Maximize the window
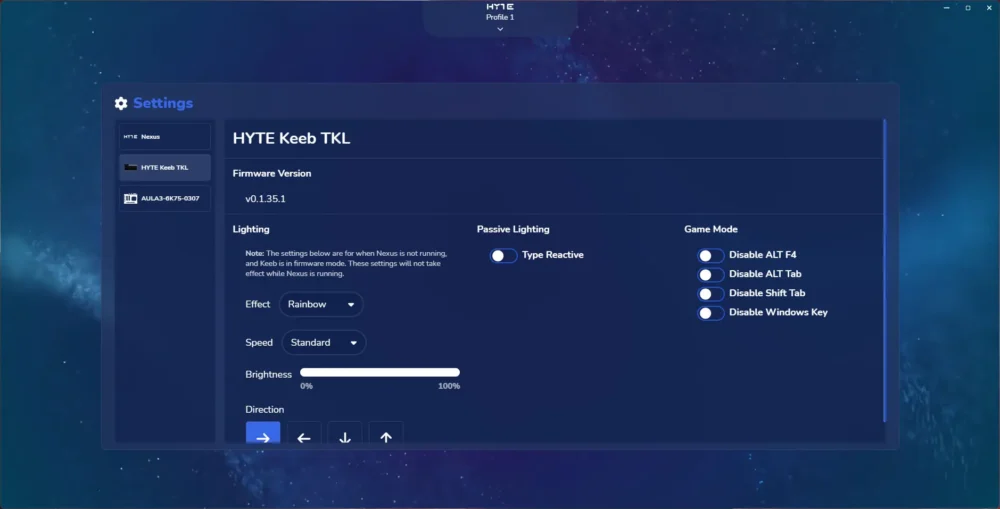The height and width of the screenshot is (509, 1000). point(967,8)
